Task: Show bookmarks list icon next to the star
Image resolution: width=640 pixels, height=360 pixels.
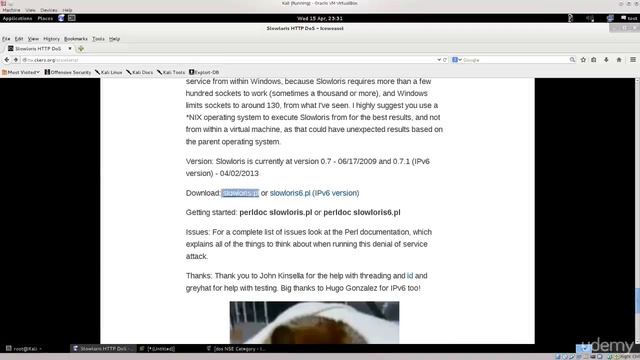Action: click(x=594, y=60)
